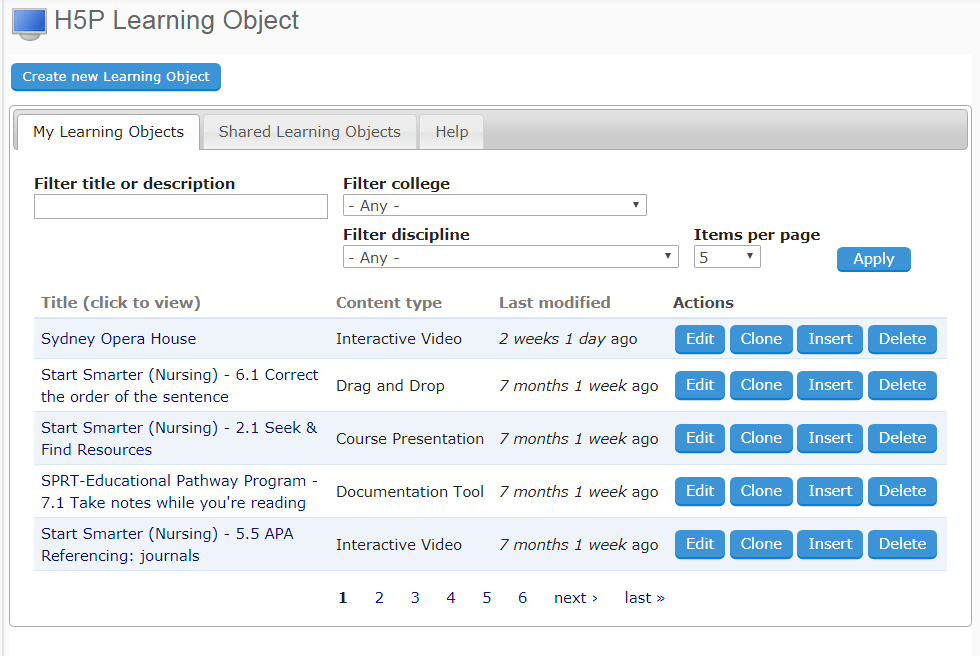Open Sydney Opera House learning object
Viewport: 980px width, 656px height.
118,339
